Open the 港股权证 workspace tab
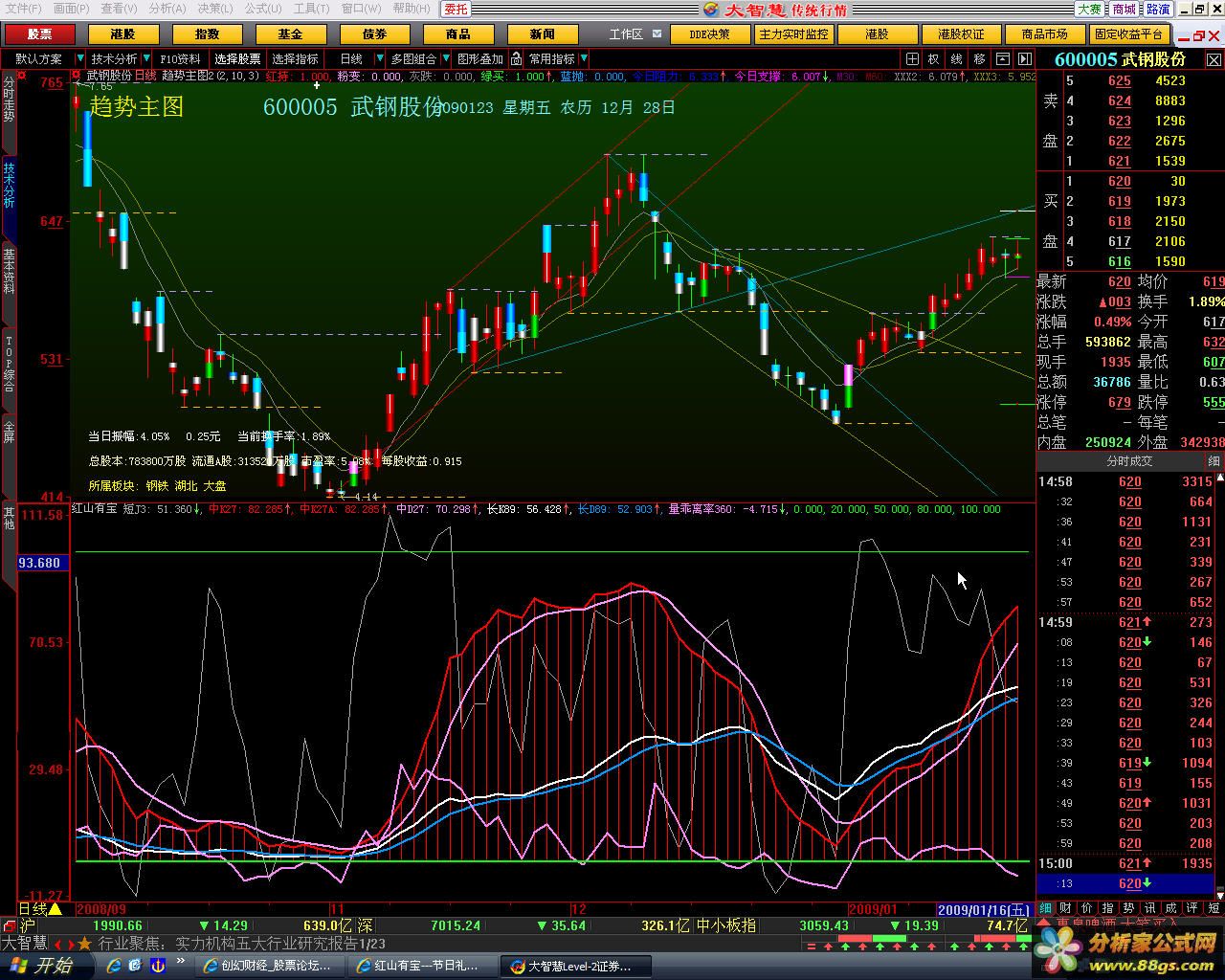This screenshot has width=1225, height=980. [961, 33]
